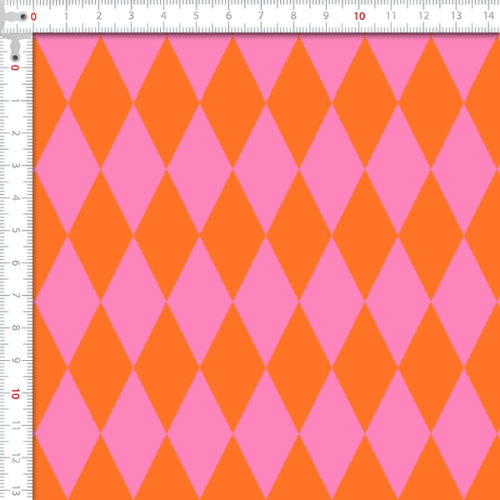
Task: Click the number 5 on the vertical ruler
Action: point(15,230)
